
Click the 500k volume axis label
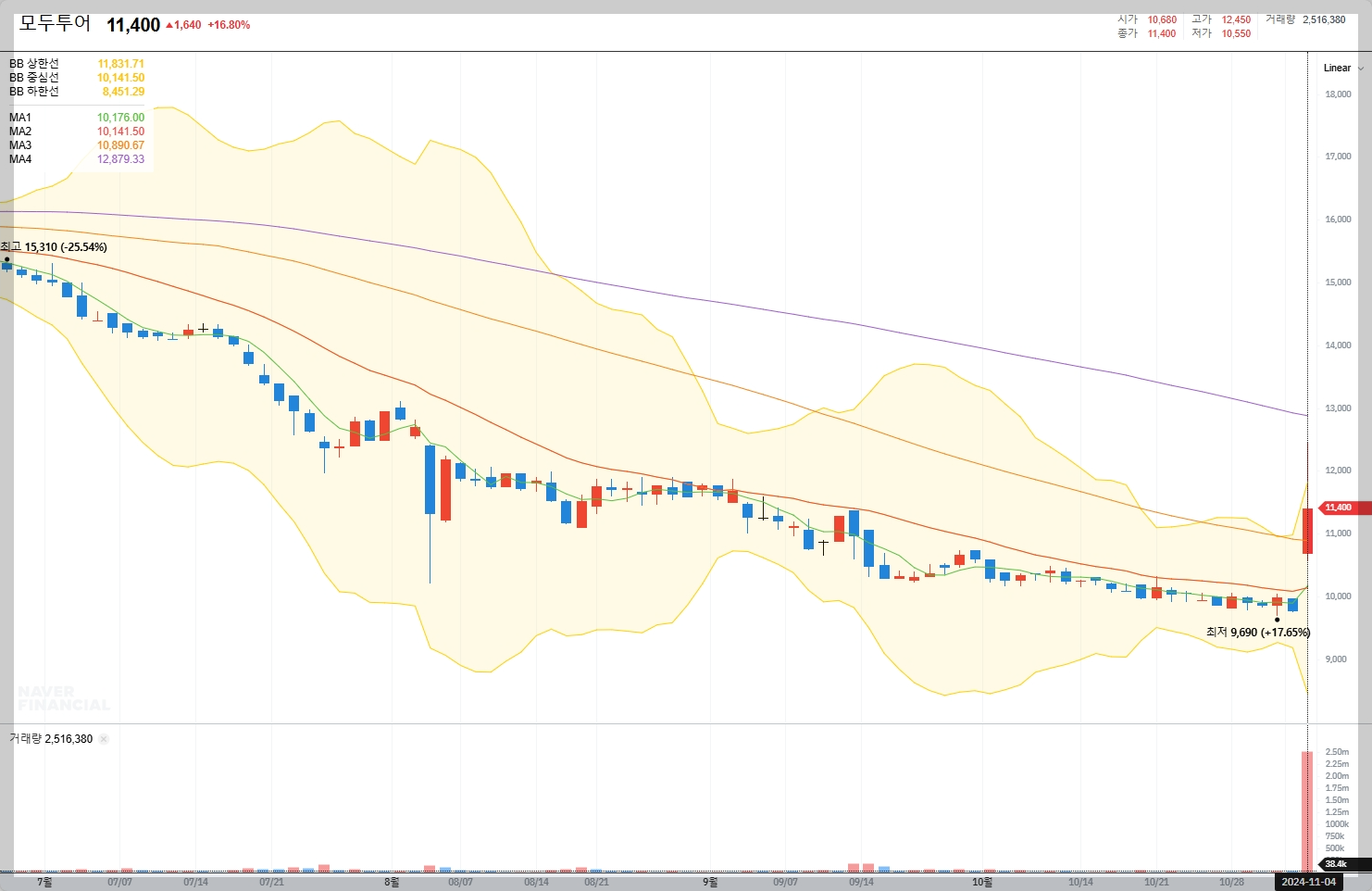point(1334,848)
